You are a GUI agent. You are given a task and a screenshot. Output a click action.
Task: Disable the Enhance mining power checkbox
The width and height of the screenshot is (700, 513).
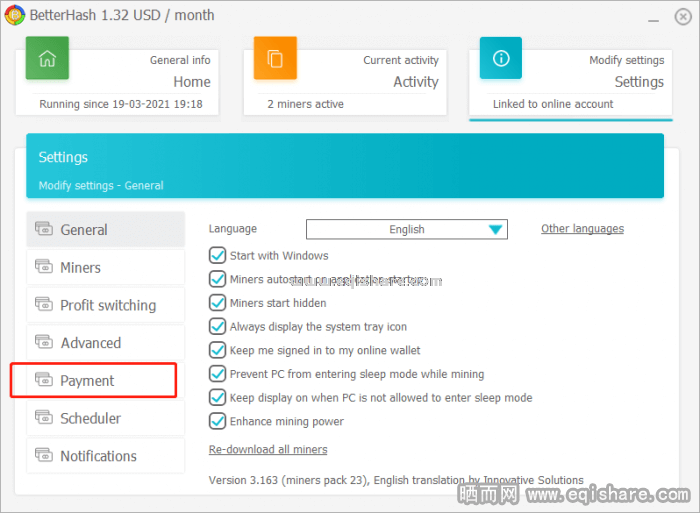click(218, 421)
